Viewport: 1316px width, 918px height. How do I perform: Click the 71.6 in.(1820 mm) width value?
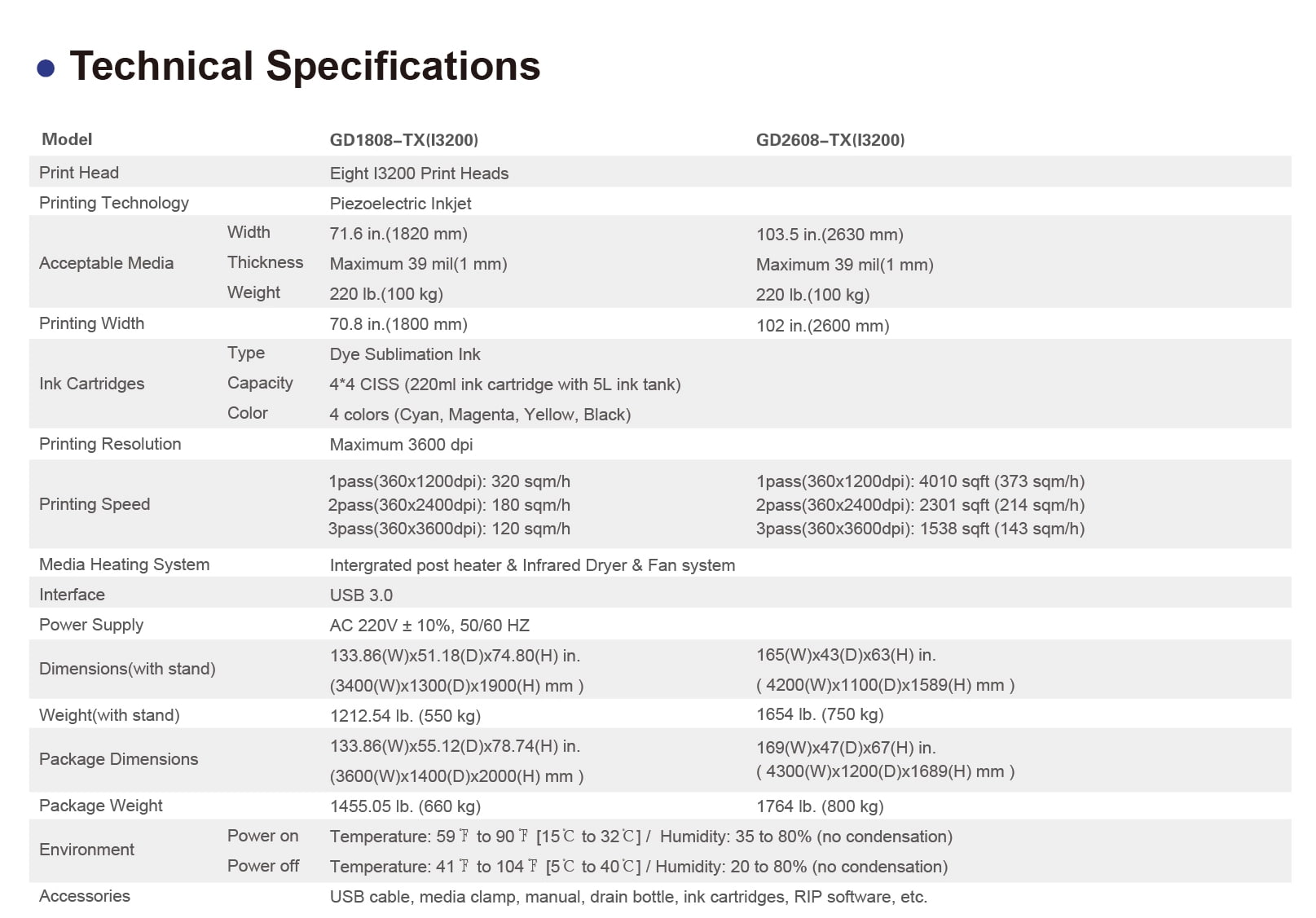pyautogui.click(x=398, y=234)
